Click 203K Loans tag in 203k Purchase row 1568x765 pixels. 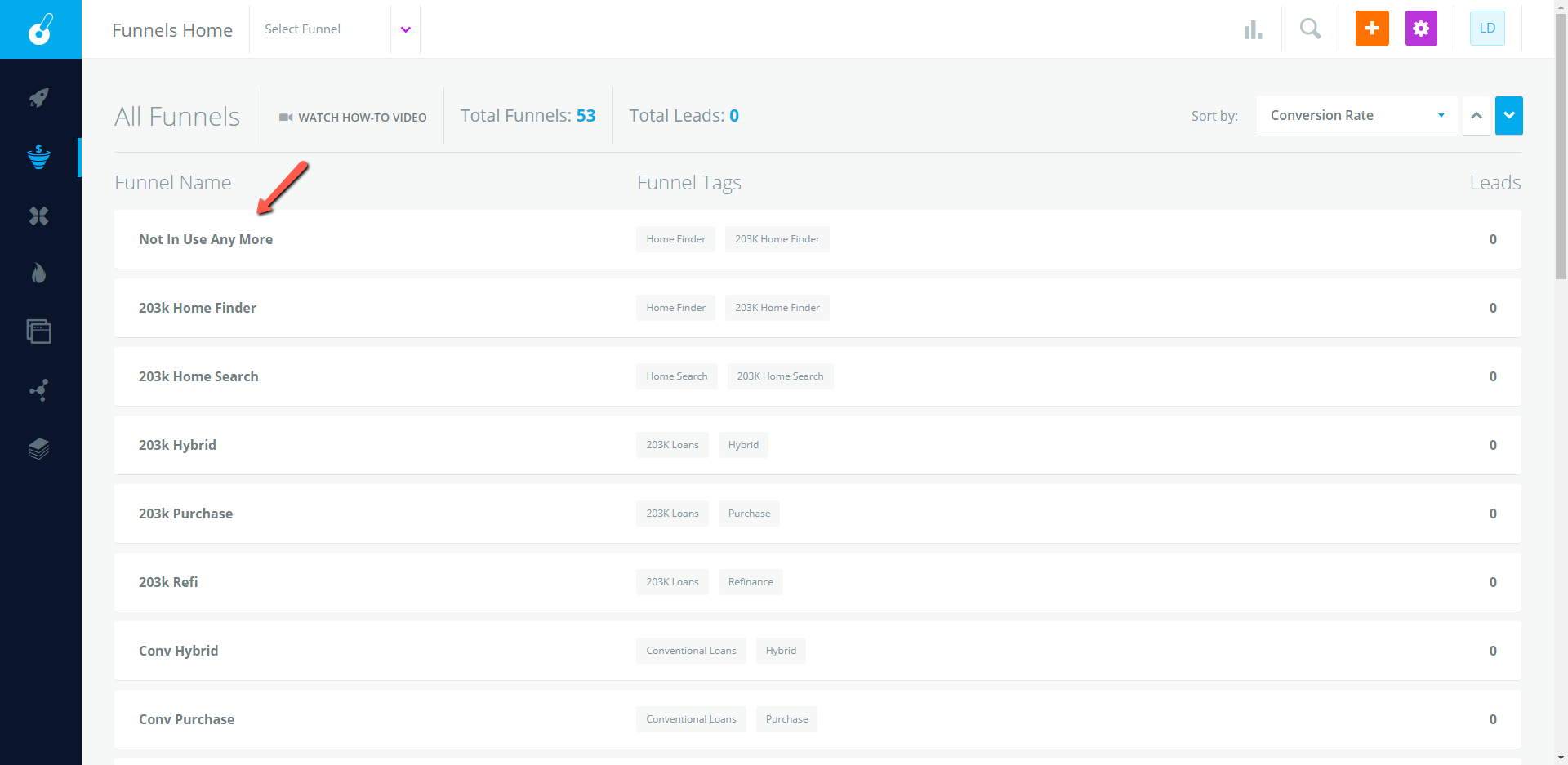(x=672, y=514)
